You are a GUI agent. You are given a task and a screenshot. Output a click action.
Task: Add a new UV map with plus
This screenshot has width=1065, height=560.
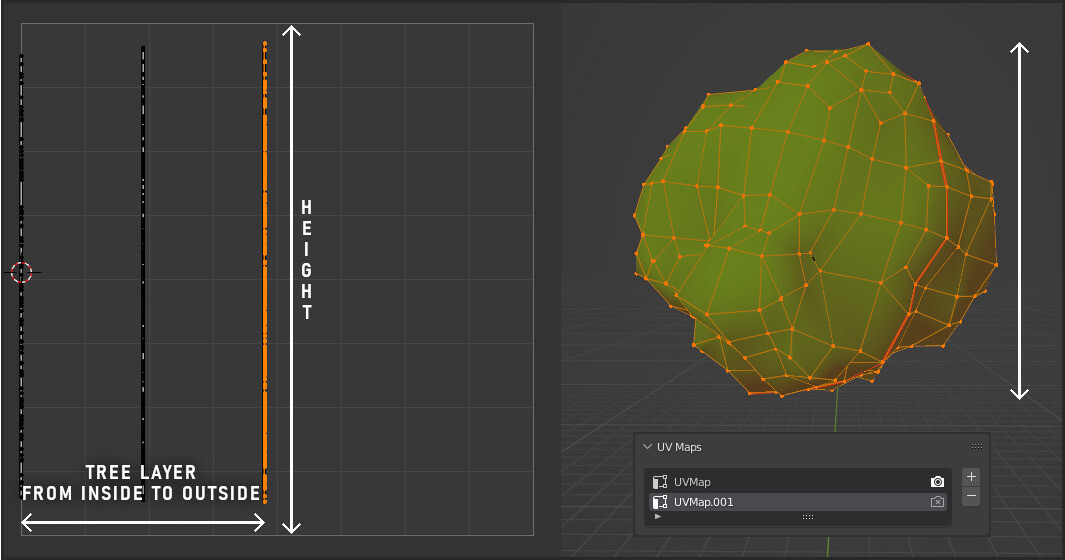(x=972, y=477)
